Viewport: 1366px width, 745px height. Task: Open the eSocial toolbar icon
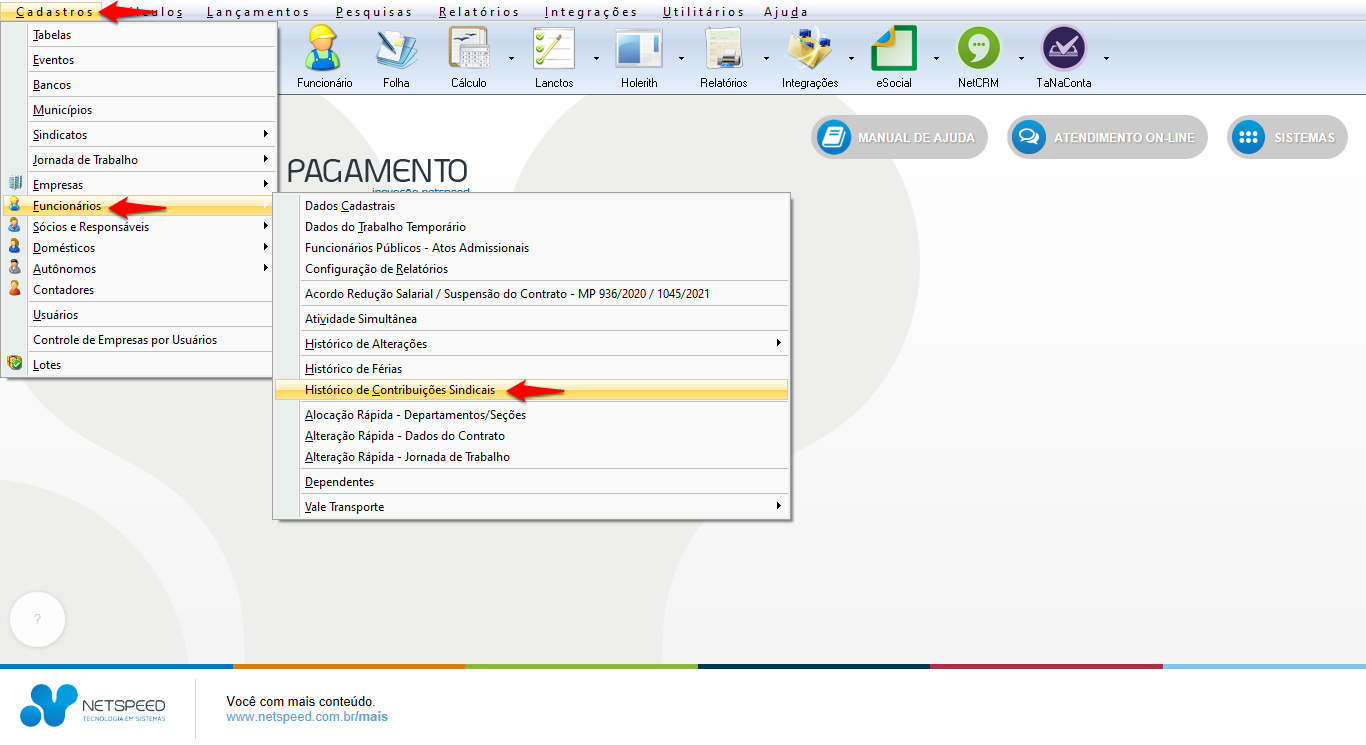tap(893, 56)
